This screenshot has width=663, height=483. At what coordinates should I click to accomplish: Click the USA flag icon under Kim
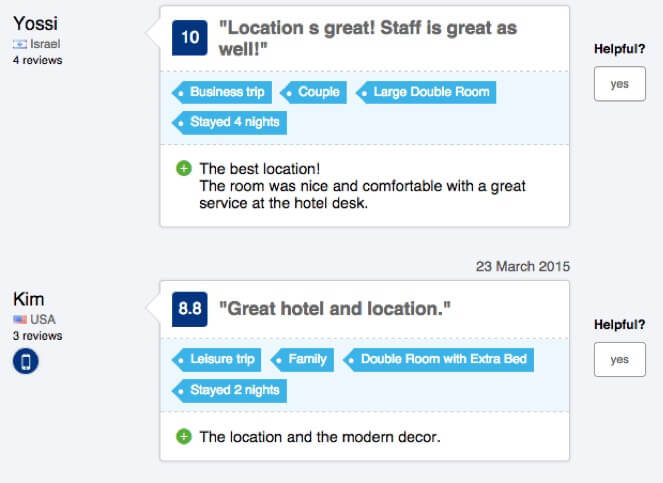point(20,319)
